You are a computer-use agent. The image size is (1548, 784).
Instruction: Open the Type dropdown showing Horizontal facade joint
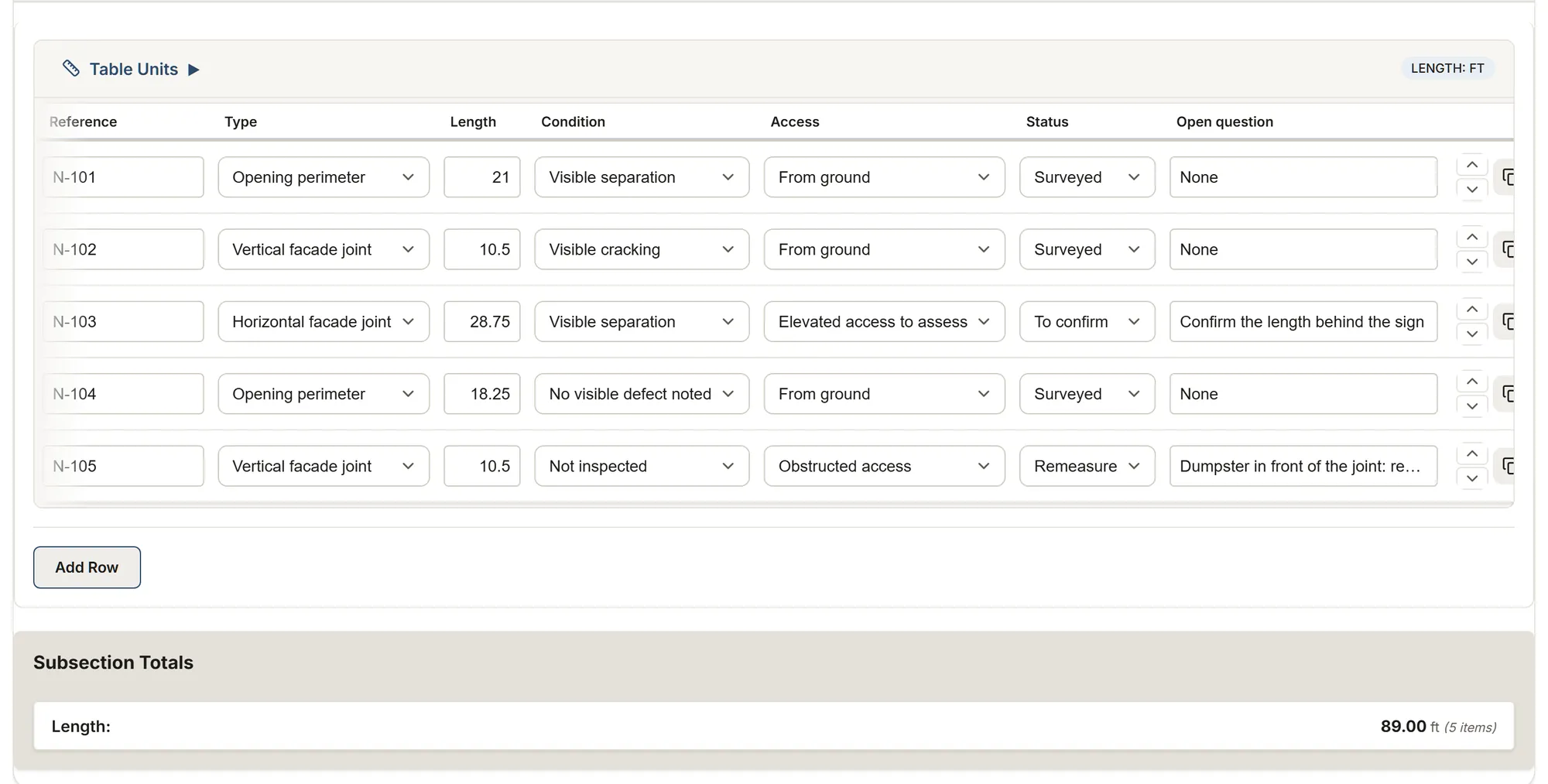coord(324,321)
